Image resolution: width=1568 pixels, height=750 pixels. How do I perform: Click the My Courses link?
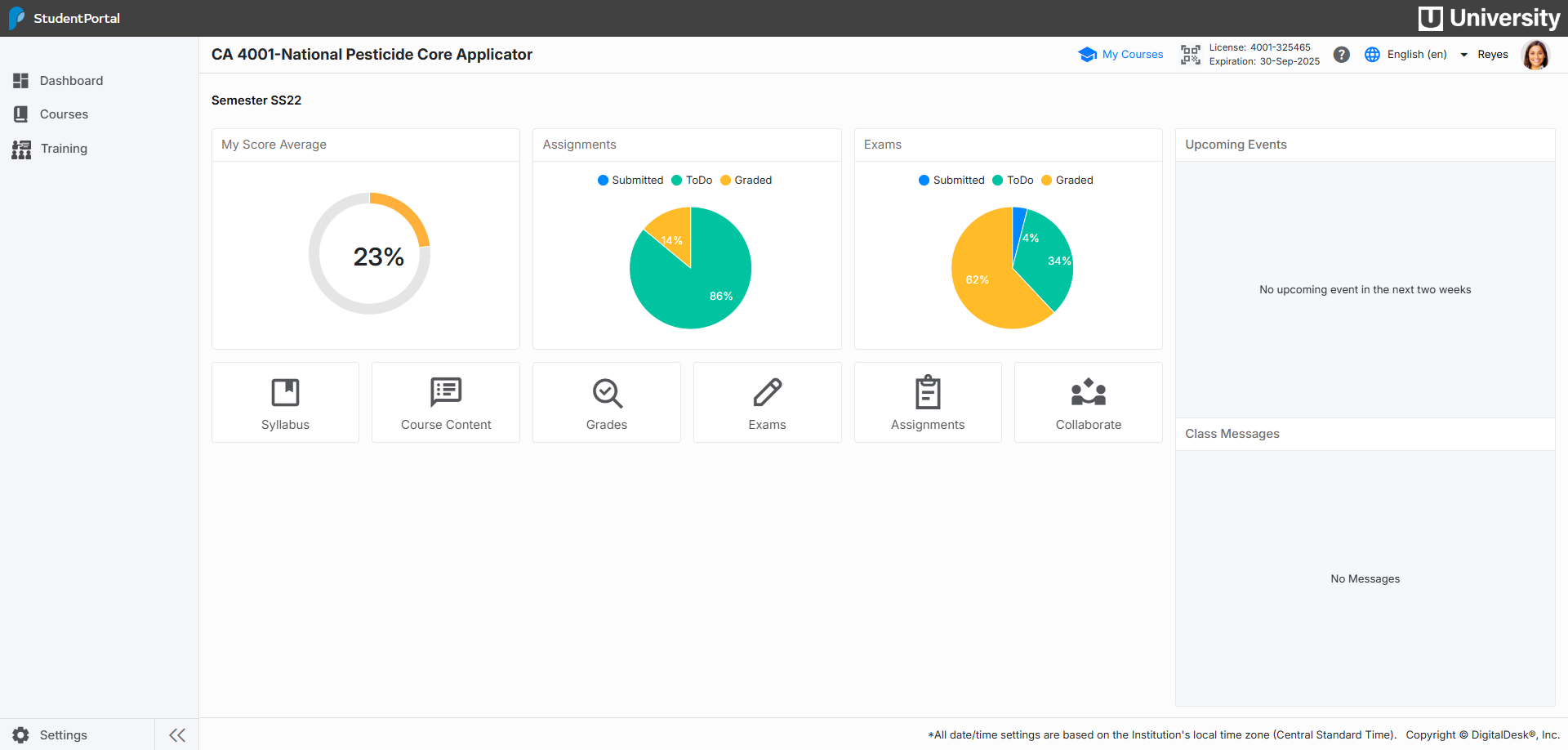[x=1132, y=54]
